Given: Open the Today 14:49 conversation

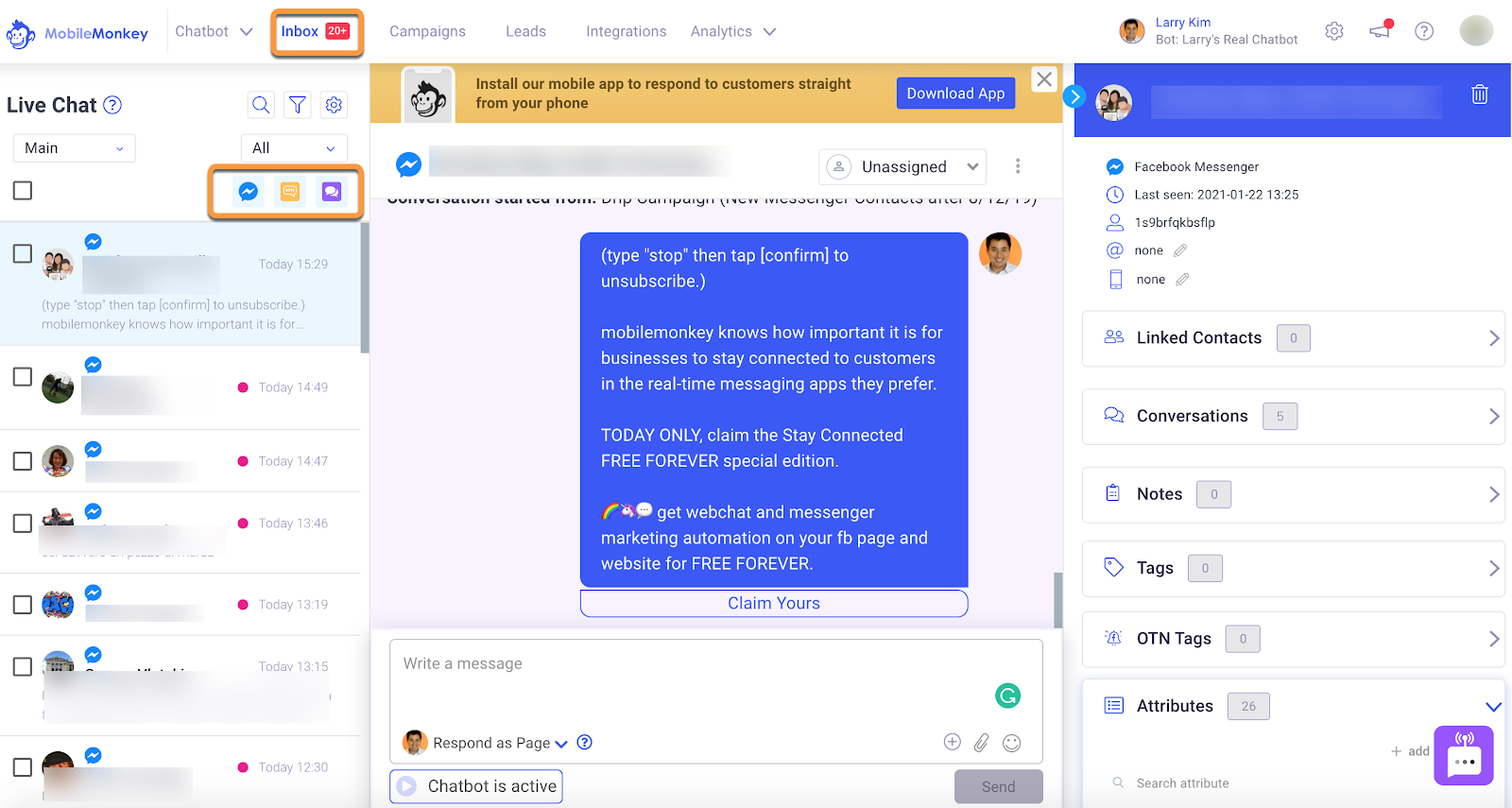Looking at the screenshot, I should click(180, 387).
